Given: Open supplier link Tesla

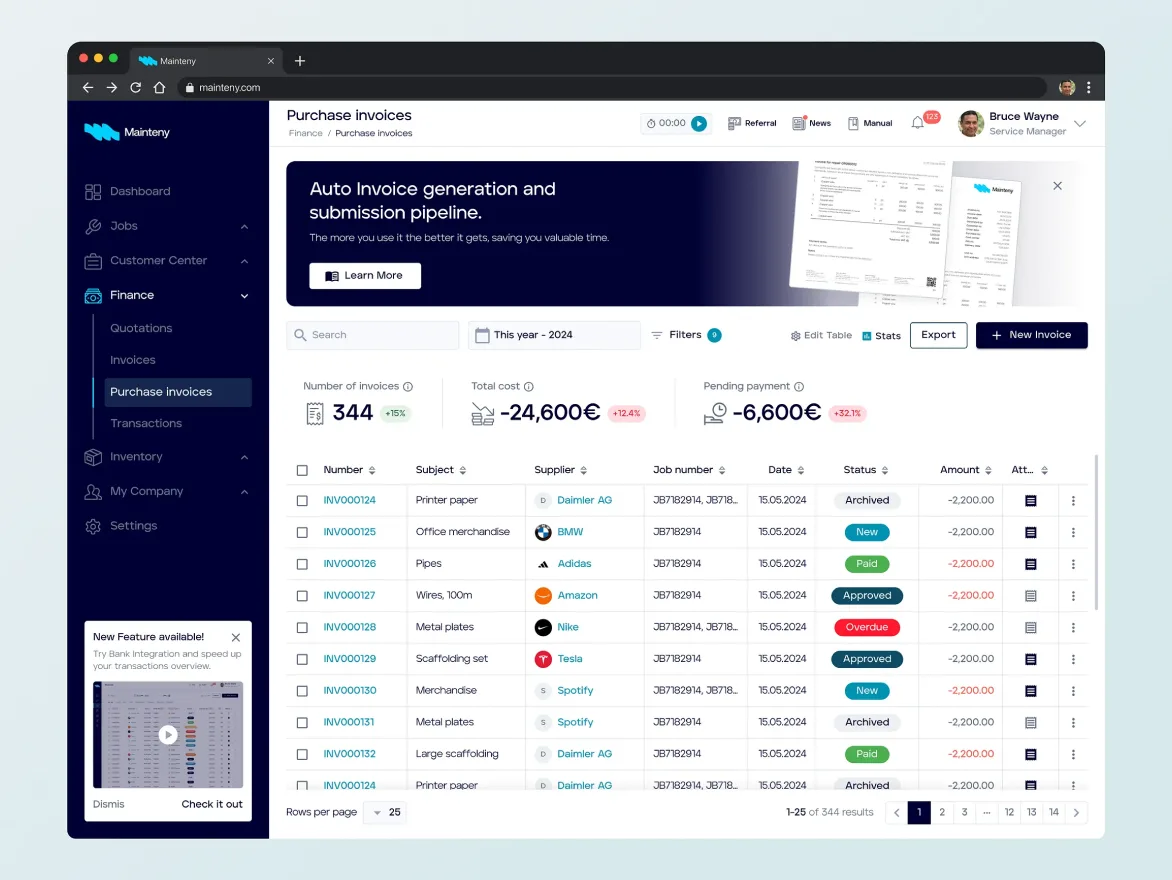Looking at the screenshot, I should [x=570, y=659].
